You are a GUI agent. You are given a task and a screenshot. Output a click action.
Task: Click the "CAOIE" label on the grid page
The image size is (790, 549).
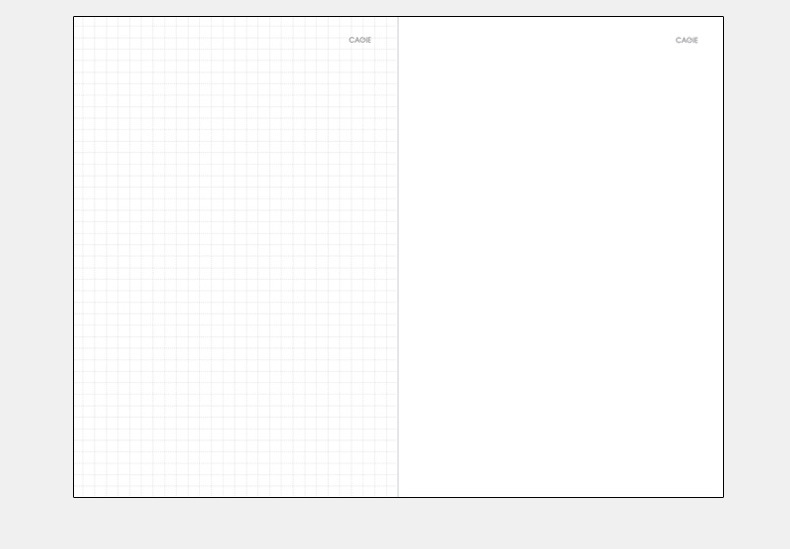(360, 40)
